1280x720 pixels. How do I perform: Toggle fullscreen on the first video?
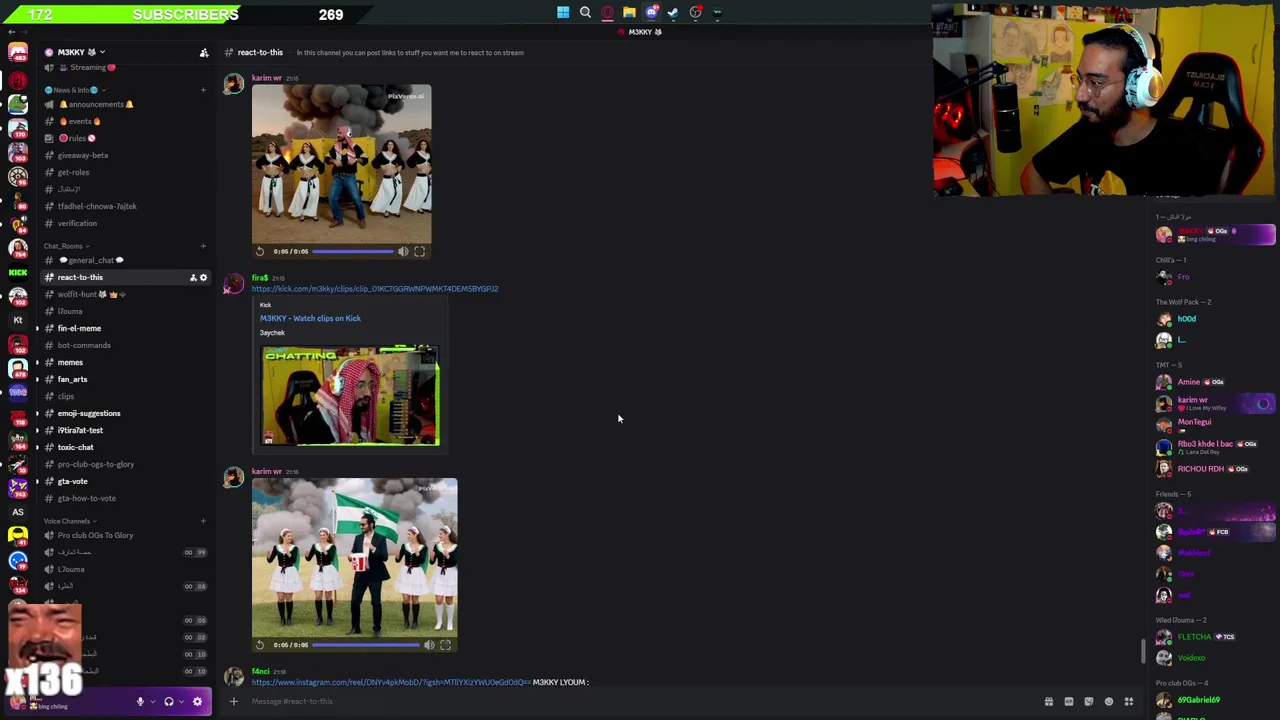[x=419, y=251]
